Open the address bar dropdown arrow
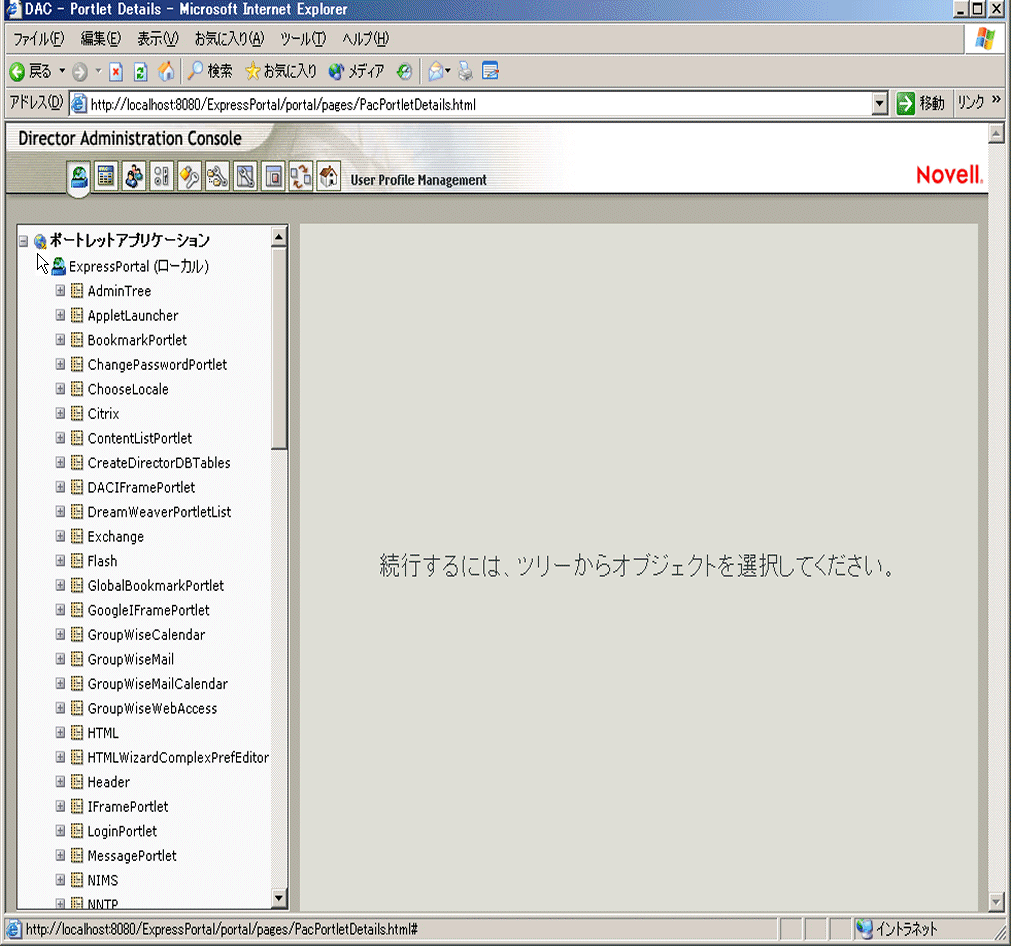The image size is (1011, 946). (x=878, y=103)
